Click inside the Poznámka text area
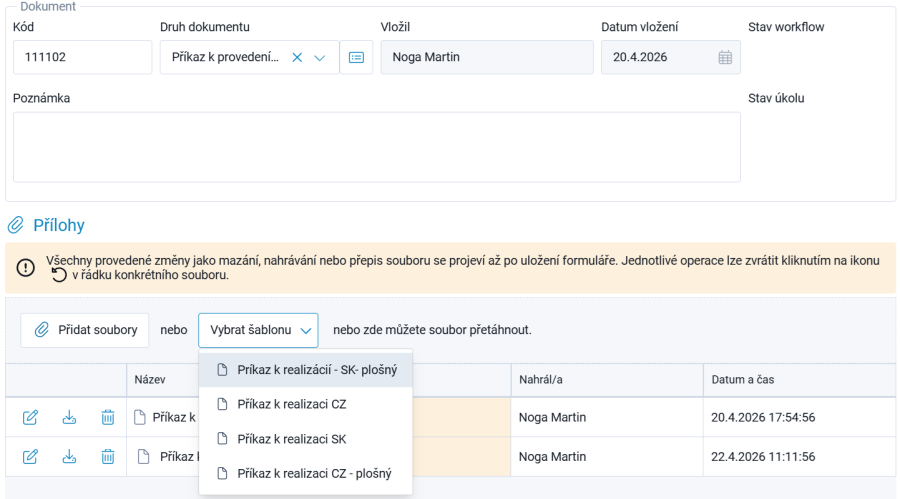The height and width of the screenshot is (499, 900). (x=377, y=147)
